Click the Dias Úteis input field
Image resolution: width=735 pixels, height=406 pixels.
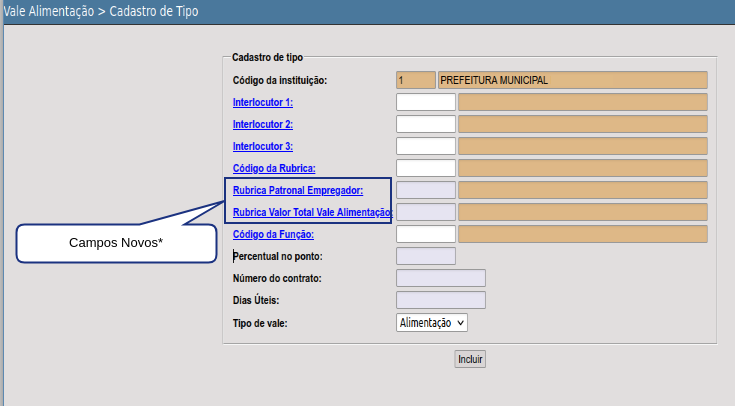tap(440, 300)
